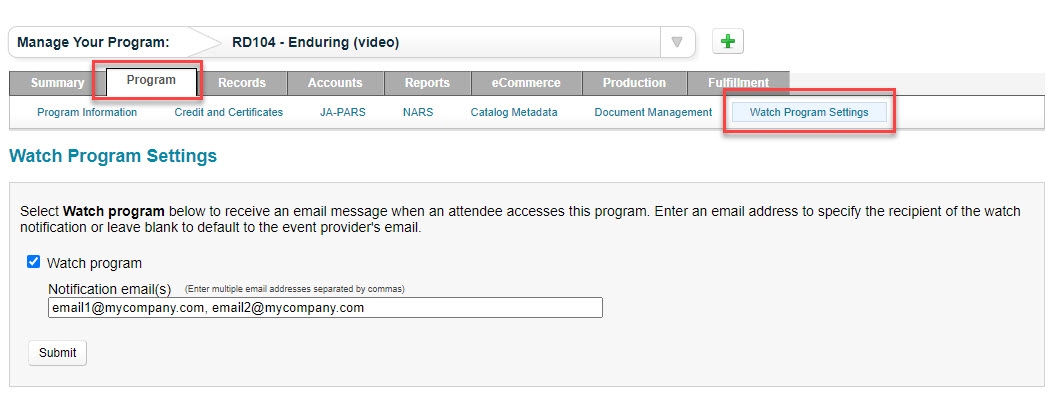
Task: Click the Notification email(s) input field
Action: [x=325, y=308]
